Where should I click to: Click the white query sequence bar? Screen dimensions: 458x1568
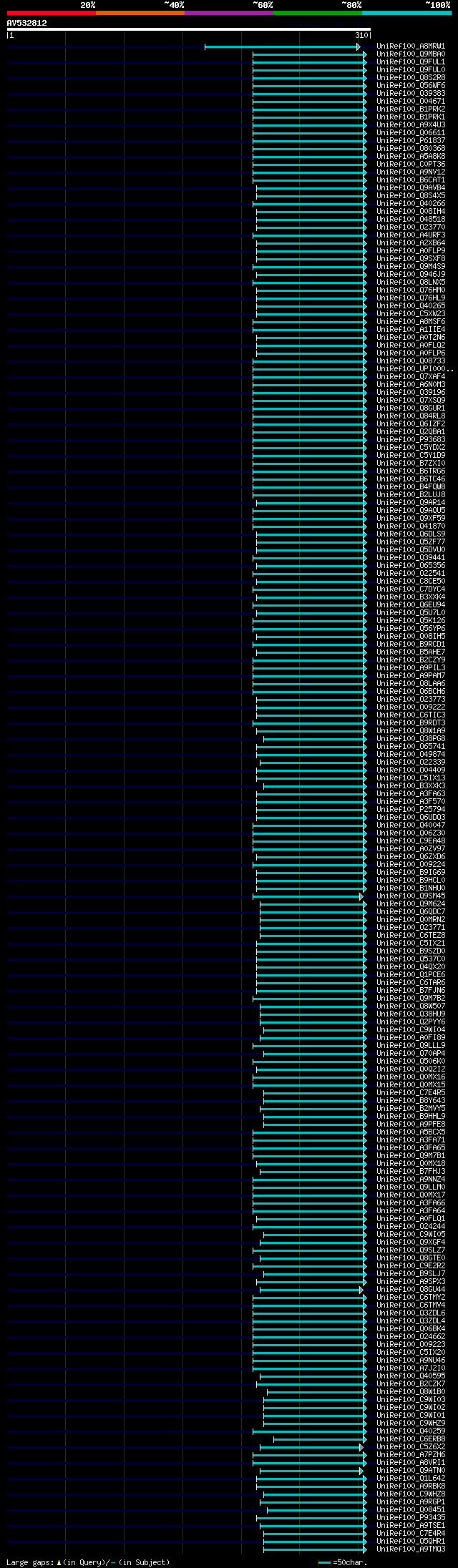(x=189, y=29)
